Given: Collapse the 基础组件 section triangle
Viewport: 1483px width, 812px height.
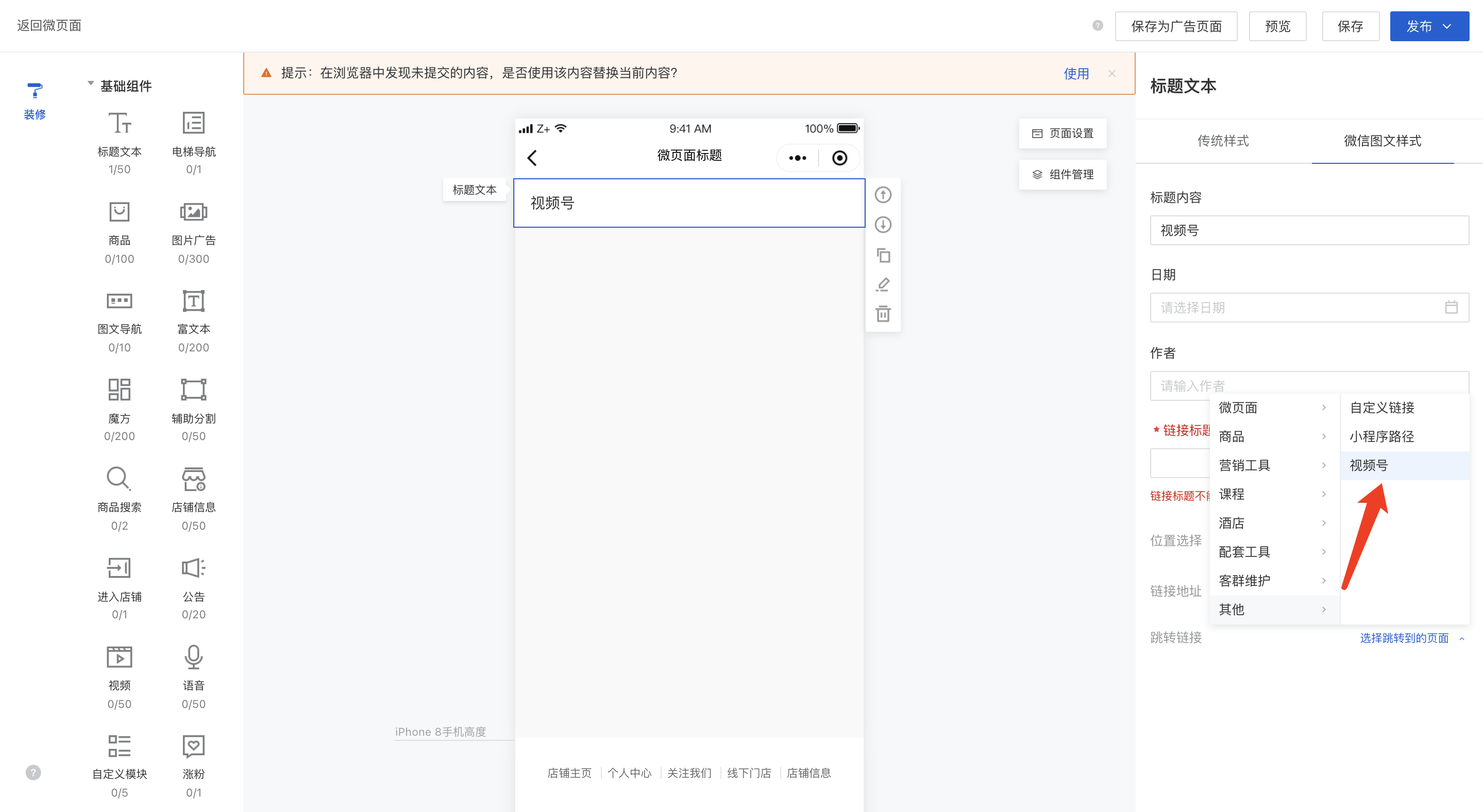Looking at the screenshot, I should click(x=90, y=84).
